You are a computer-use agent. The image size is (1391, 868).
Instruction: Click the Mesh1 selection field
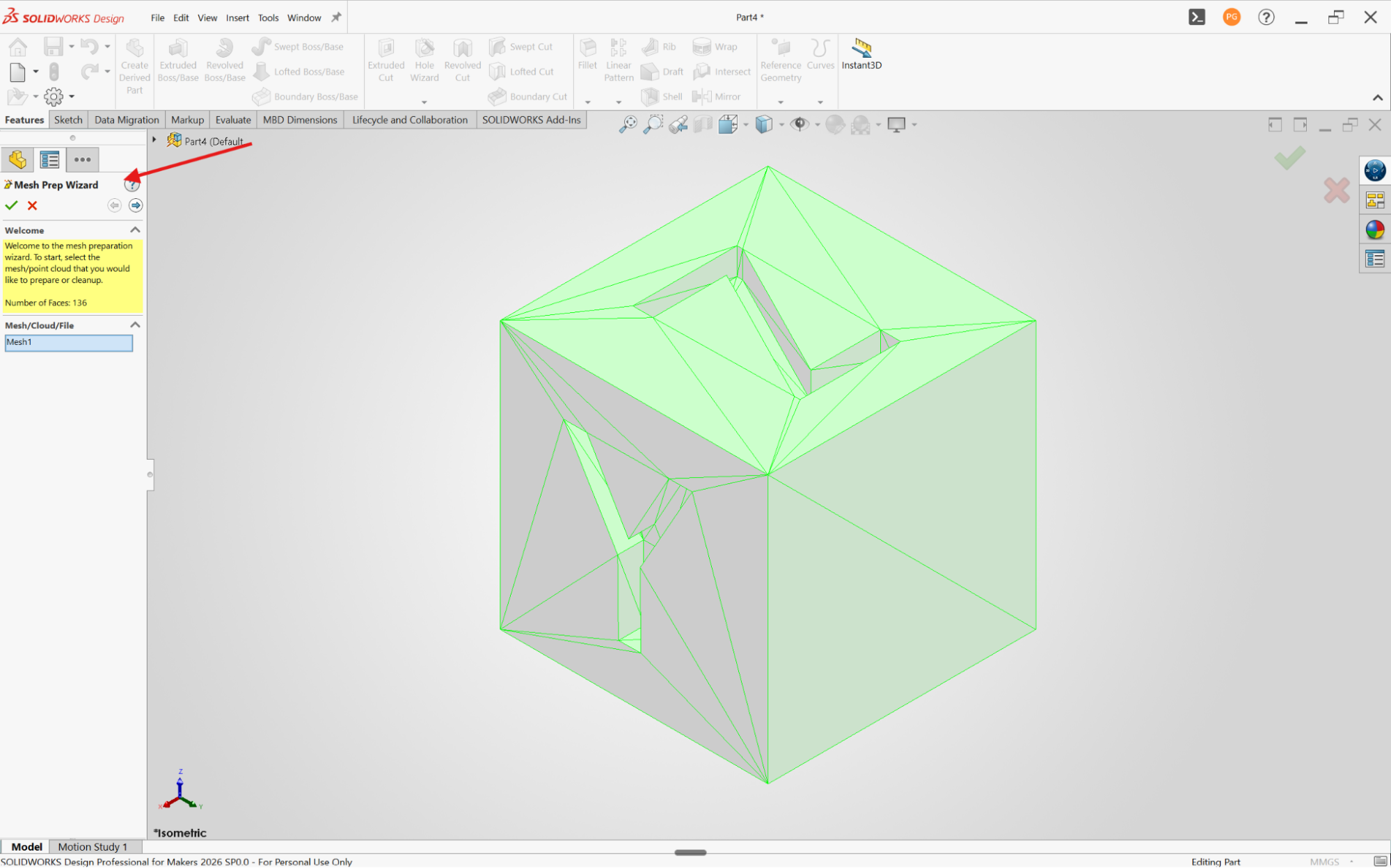68,342
